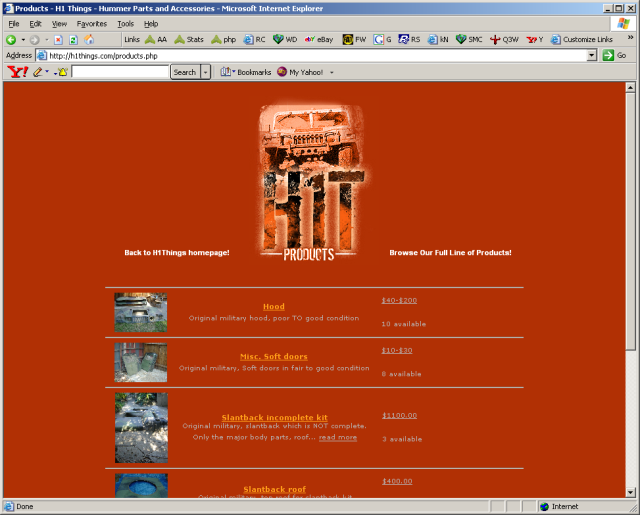Open the Tools menu
Screen dimensions: 640x515
tap(125, 24)
